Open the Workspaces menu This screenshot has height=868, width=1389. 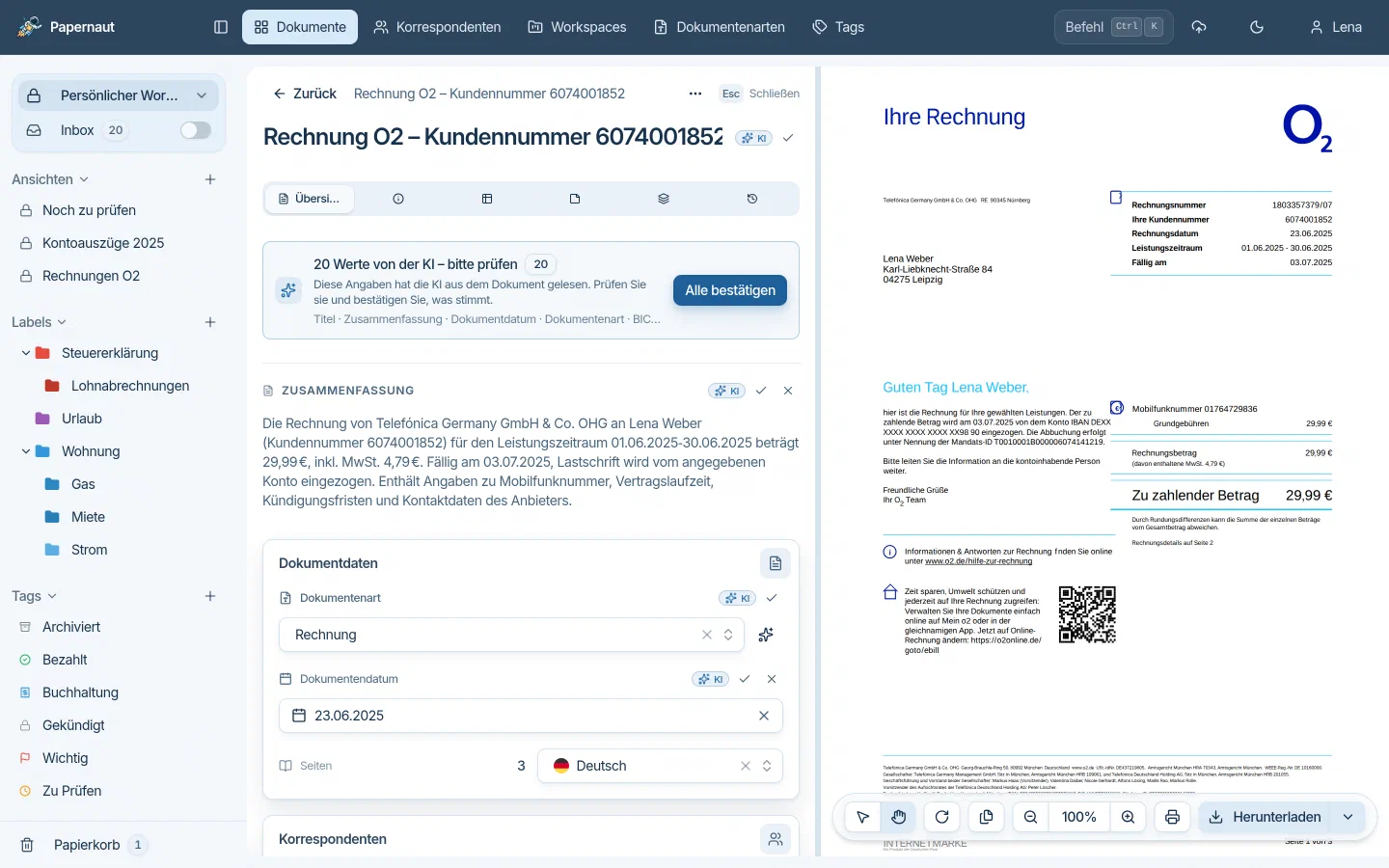click(577, 27)
